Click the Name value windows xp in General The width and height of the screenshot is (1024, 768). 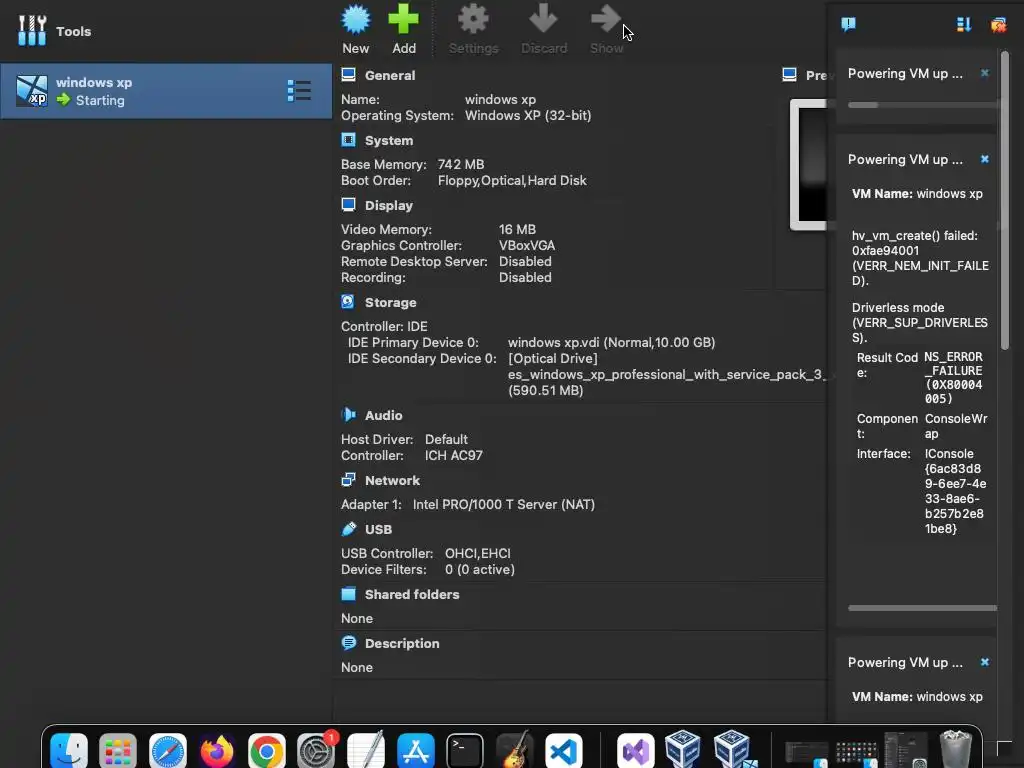(500, 99)
